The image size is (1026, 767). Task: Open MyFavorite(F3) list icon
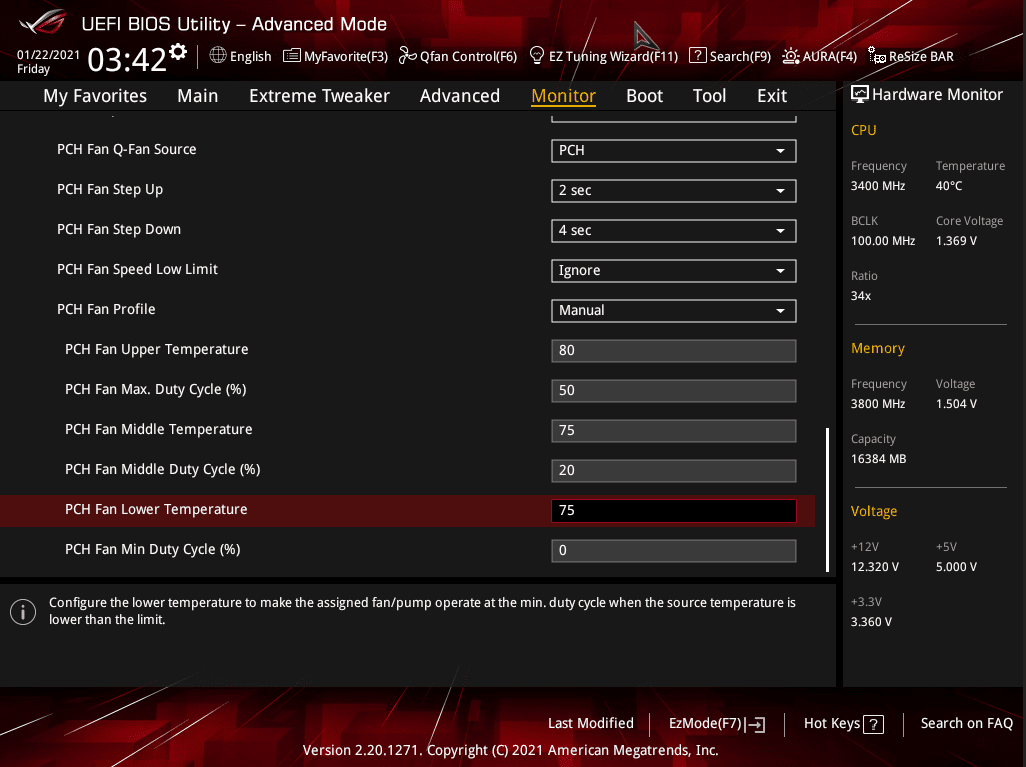(291, 56)
